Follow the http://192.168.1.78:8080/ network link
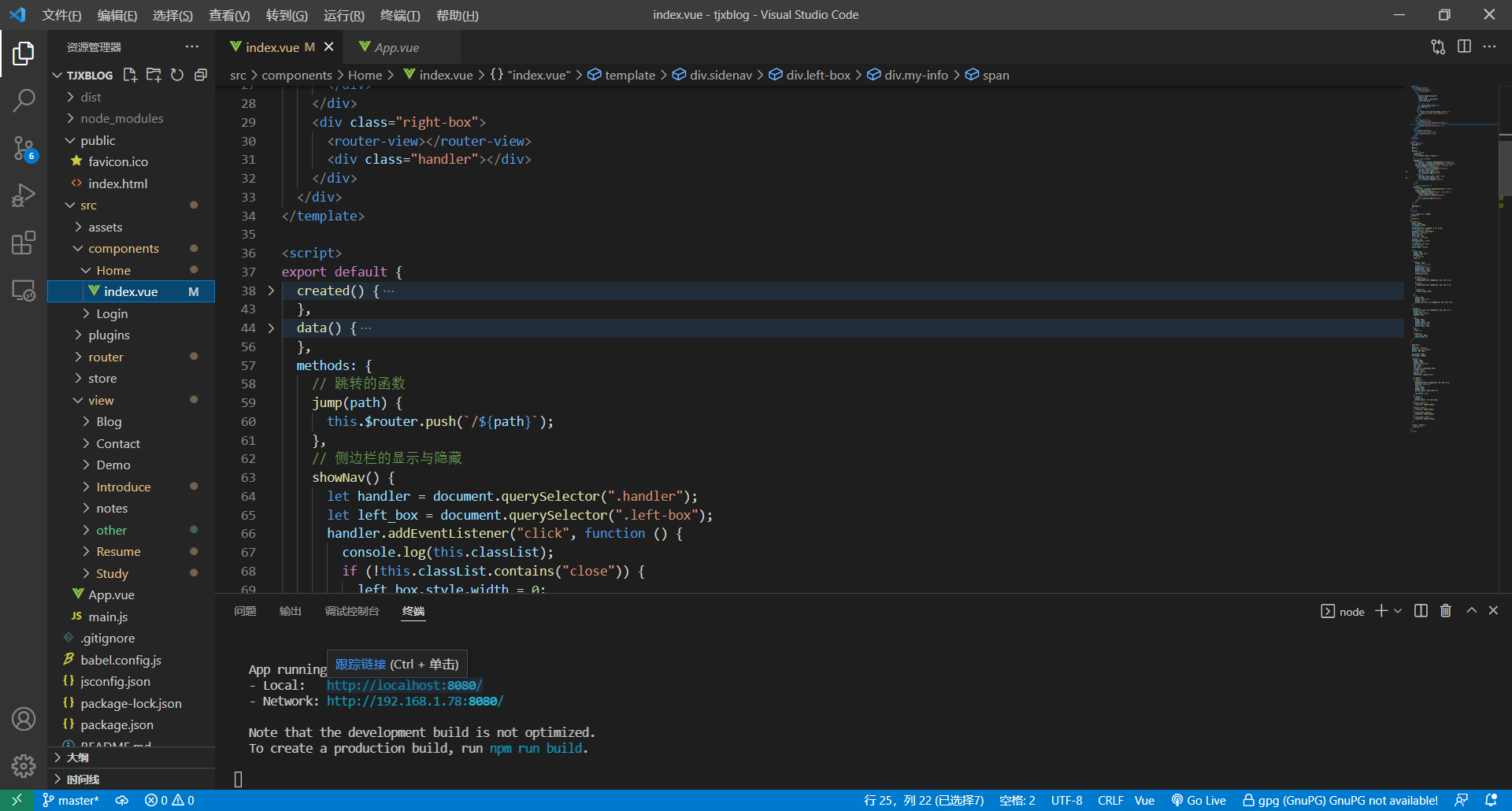 (414, 701)
